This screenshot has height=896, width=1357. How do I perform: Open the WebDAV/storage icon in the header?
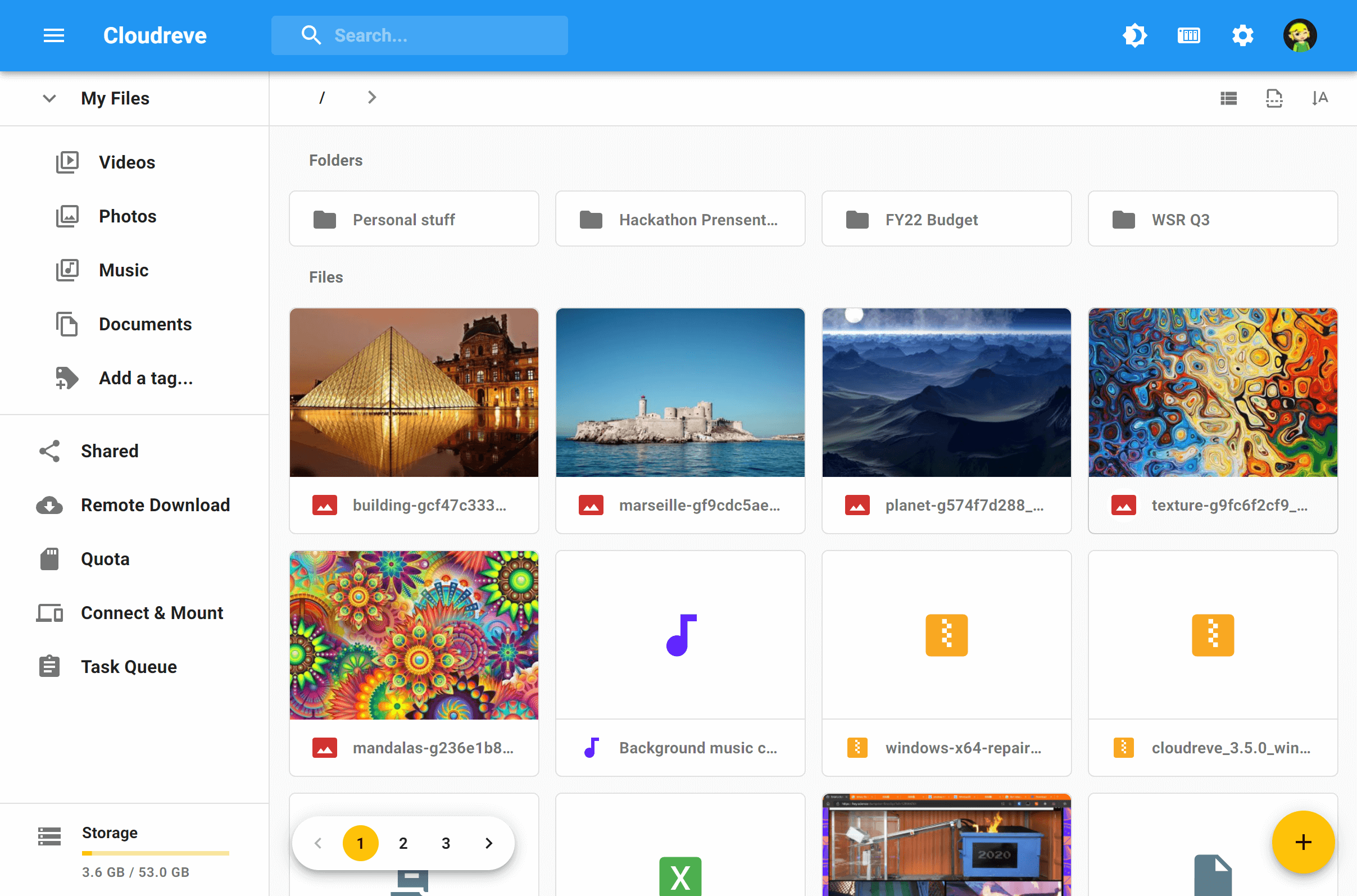1188,35
